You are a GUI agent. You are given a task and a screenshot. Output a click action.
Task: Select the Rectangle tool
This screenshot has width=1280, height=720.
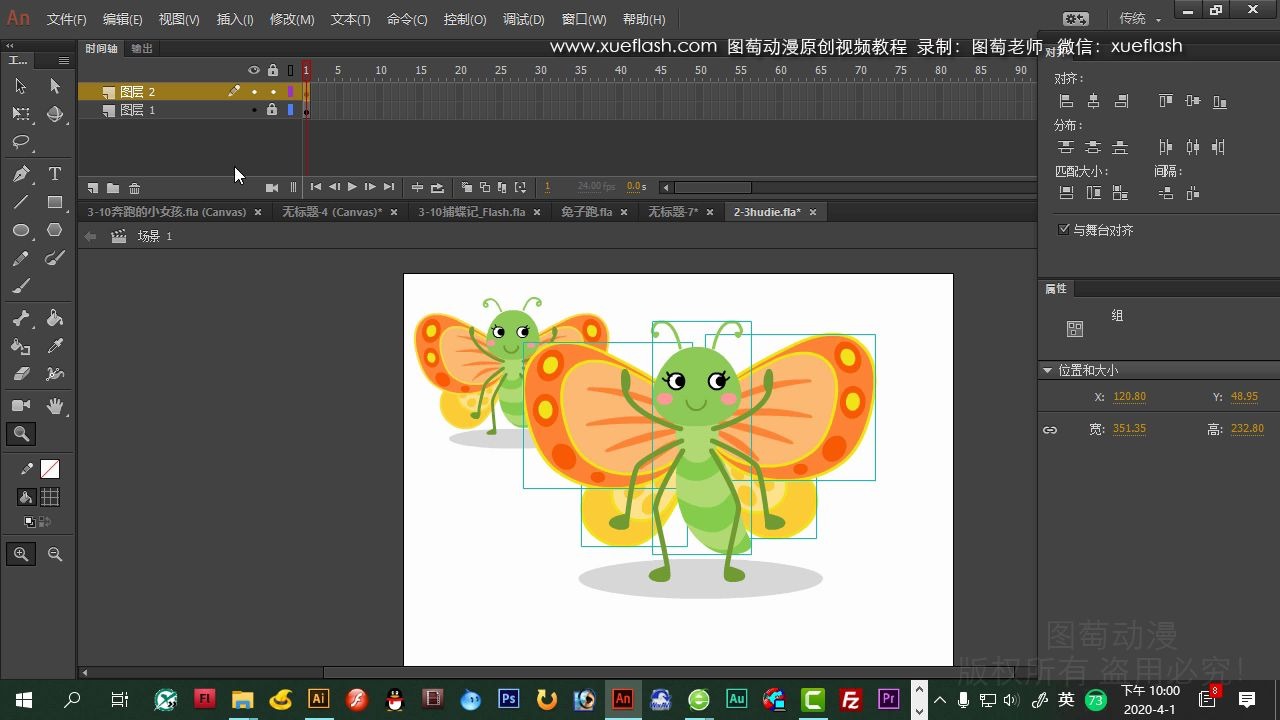coord(55,202)
